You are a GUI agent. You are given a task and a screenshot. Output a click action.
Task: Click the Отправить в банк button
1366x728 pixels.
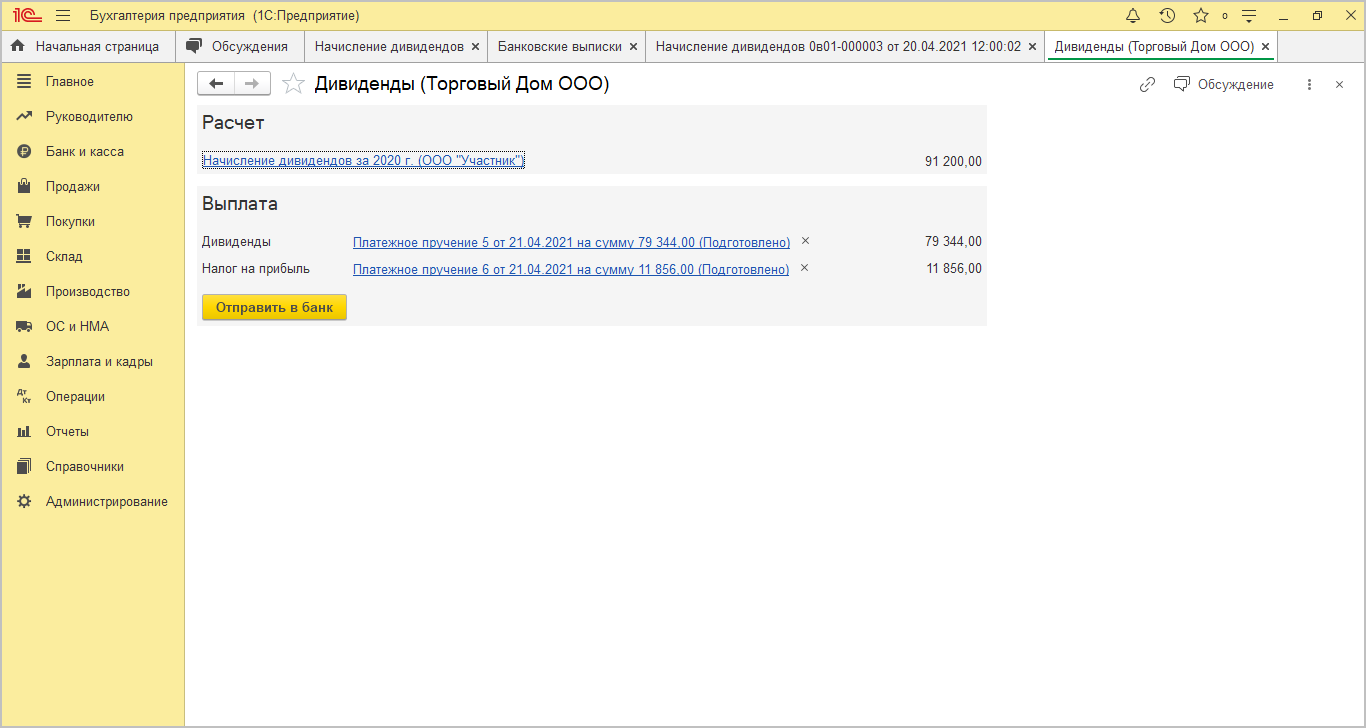pos(274,308)
